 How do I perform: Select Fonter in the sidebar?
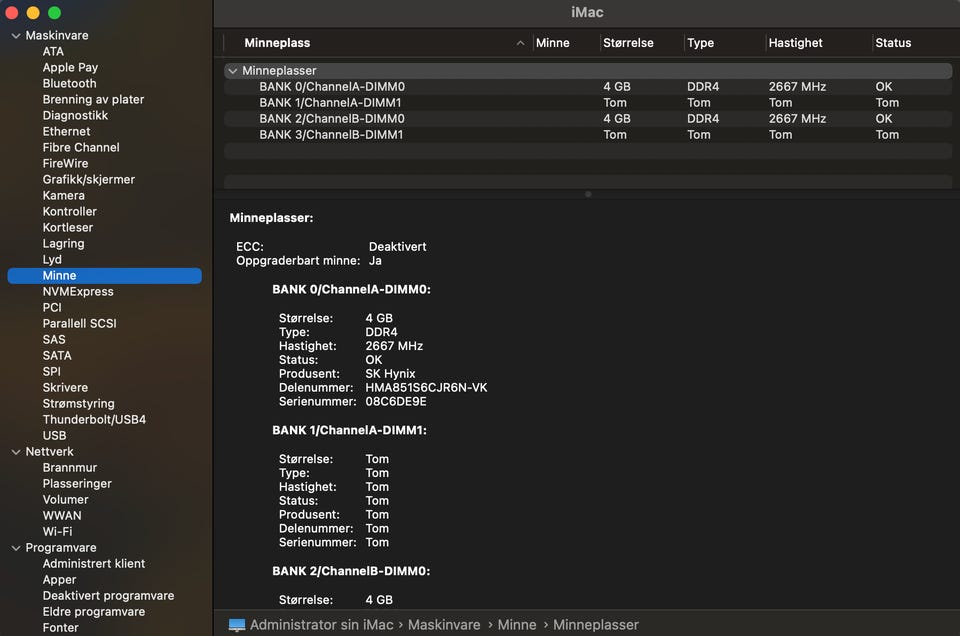point(61,627)
